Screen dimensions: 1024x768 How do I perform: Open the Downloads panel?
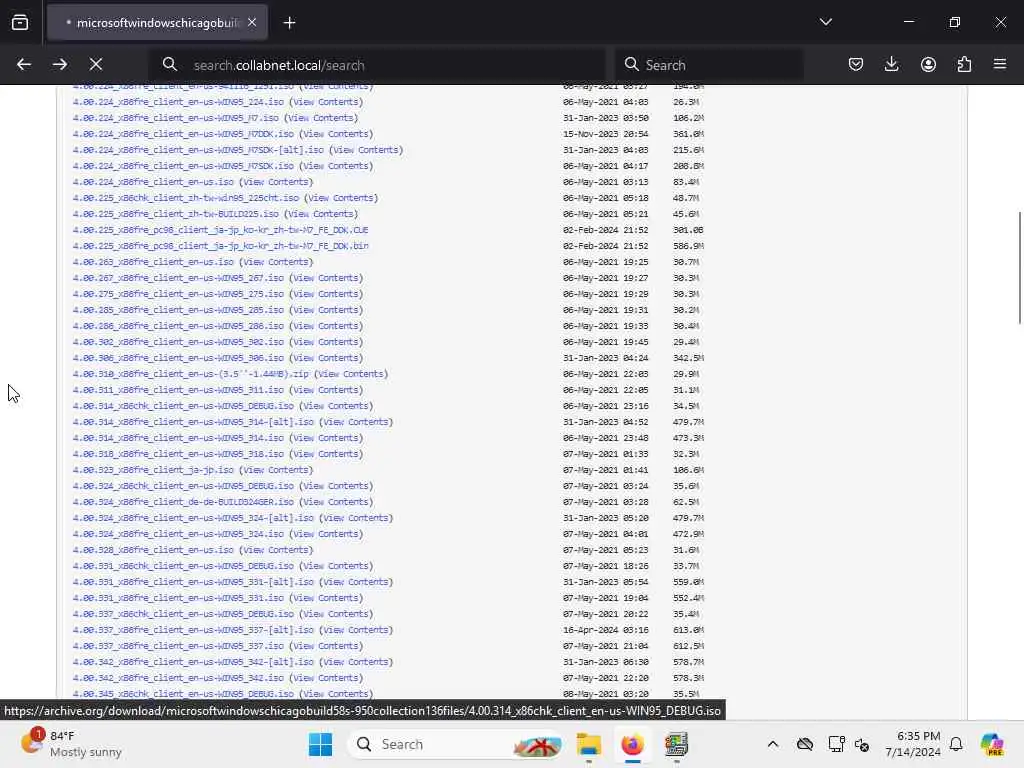891,64
